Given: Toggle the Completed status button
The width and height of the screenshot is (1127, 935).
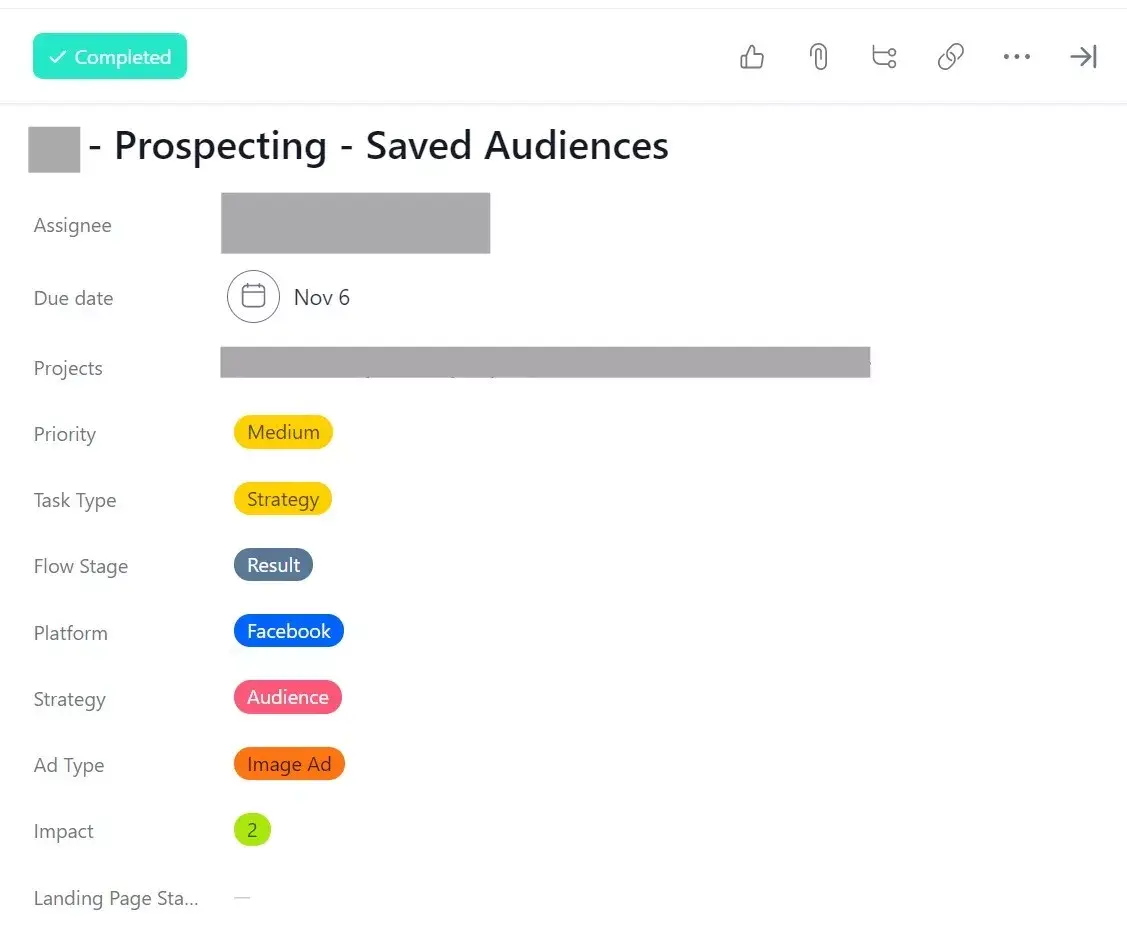Looking at the screenshot, I should pos(110,57).
